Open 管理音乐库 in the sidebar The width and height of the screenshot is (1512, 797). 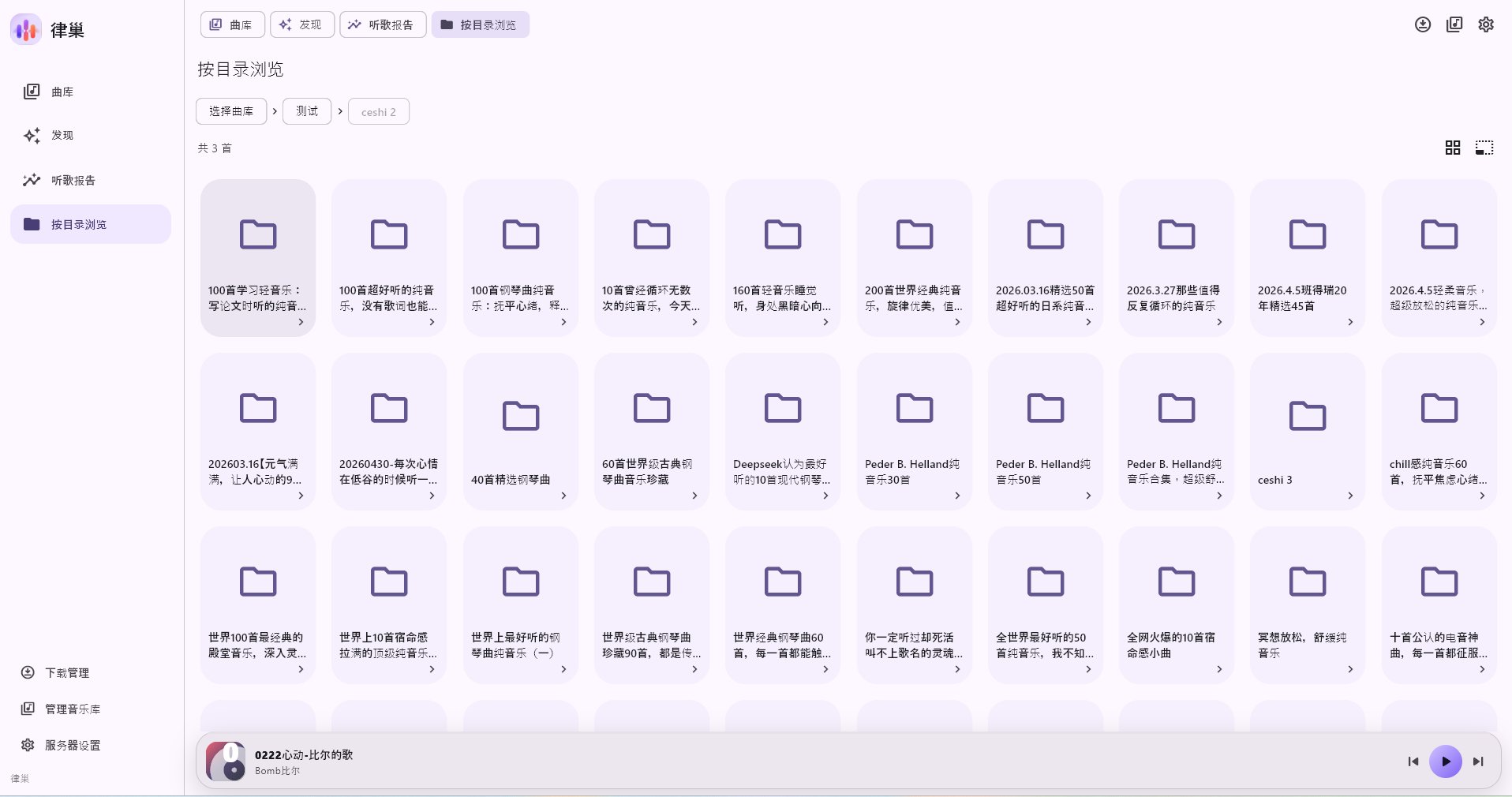point(91,709)
